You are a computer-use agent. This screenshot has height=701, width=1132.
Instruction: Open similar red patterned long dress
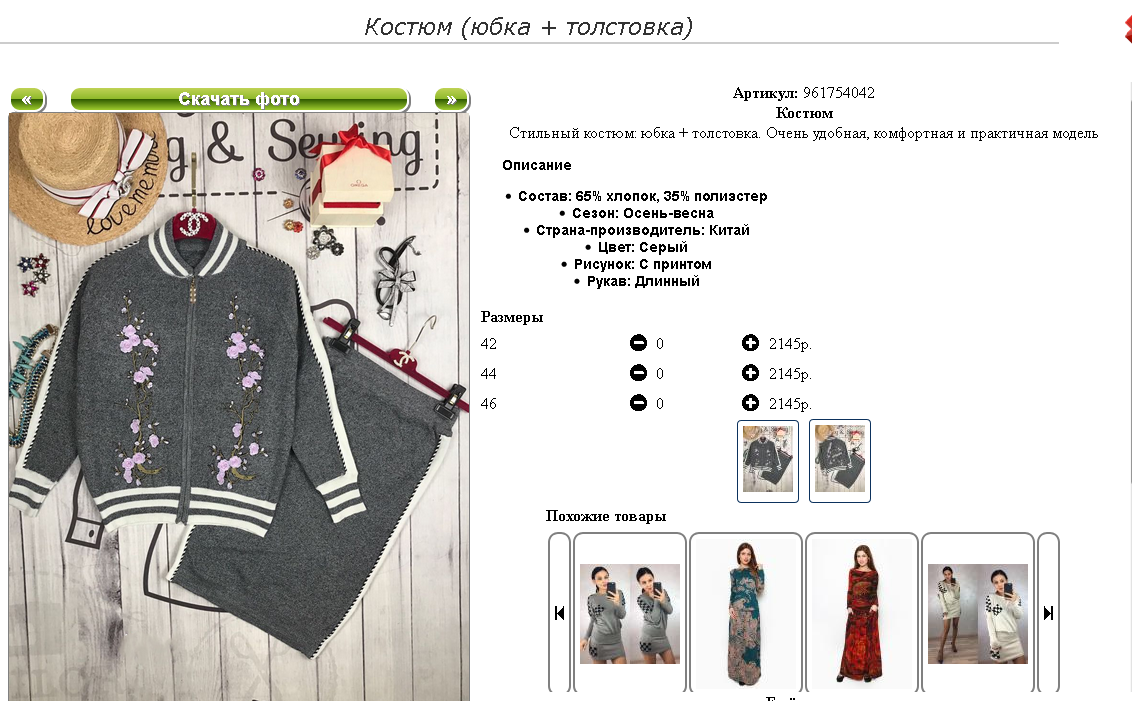pos(862,614)
